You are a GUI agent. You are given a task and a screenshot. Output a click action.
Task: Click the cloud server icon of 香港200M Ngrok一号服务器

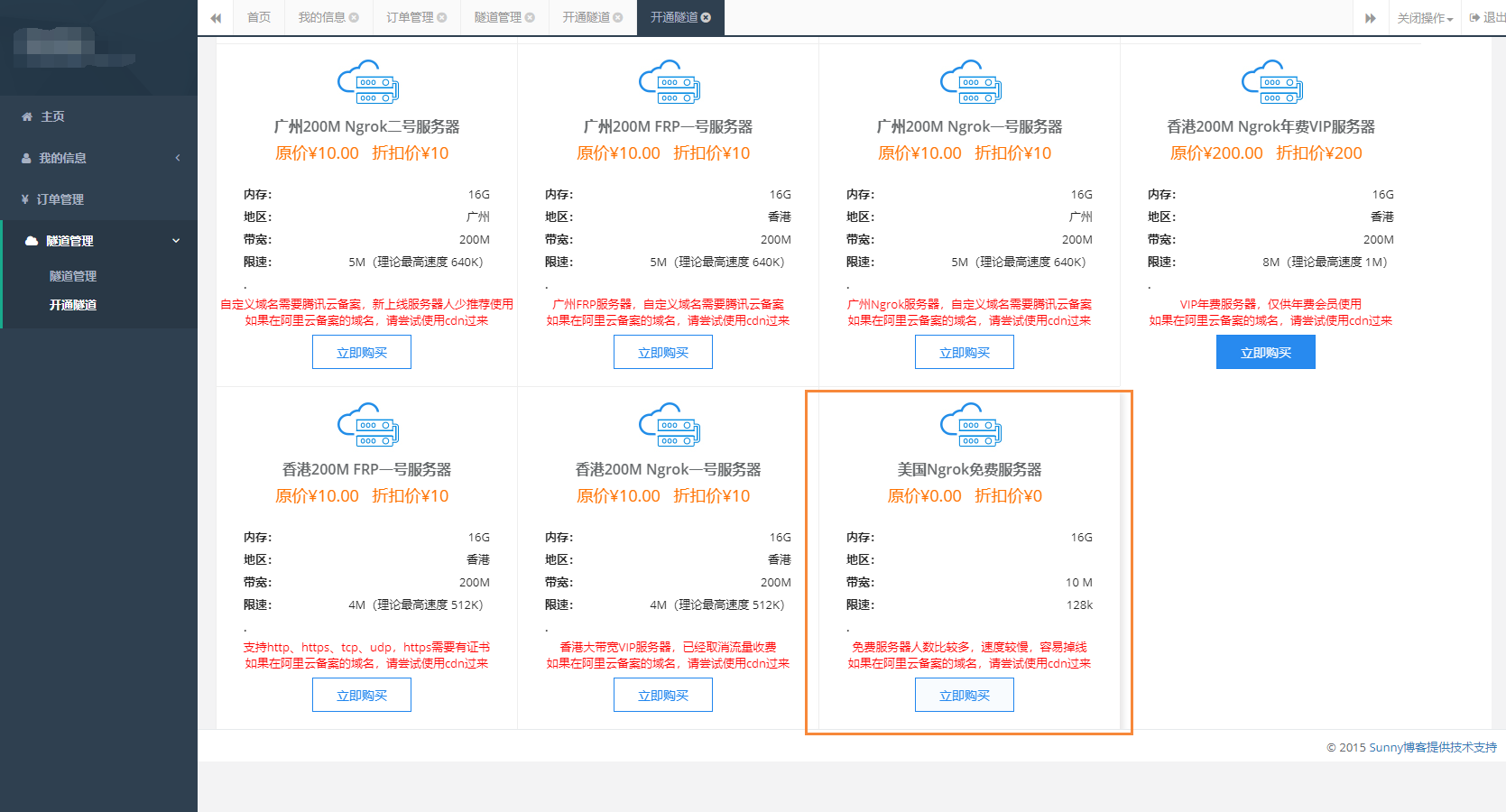point(669,425)
